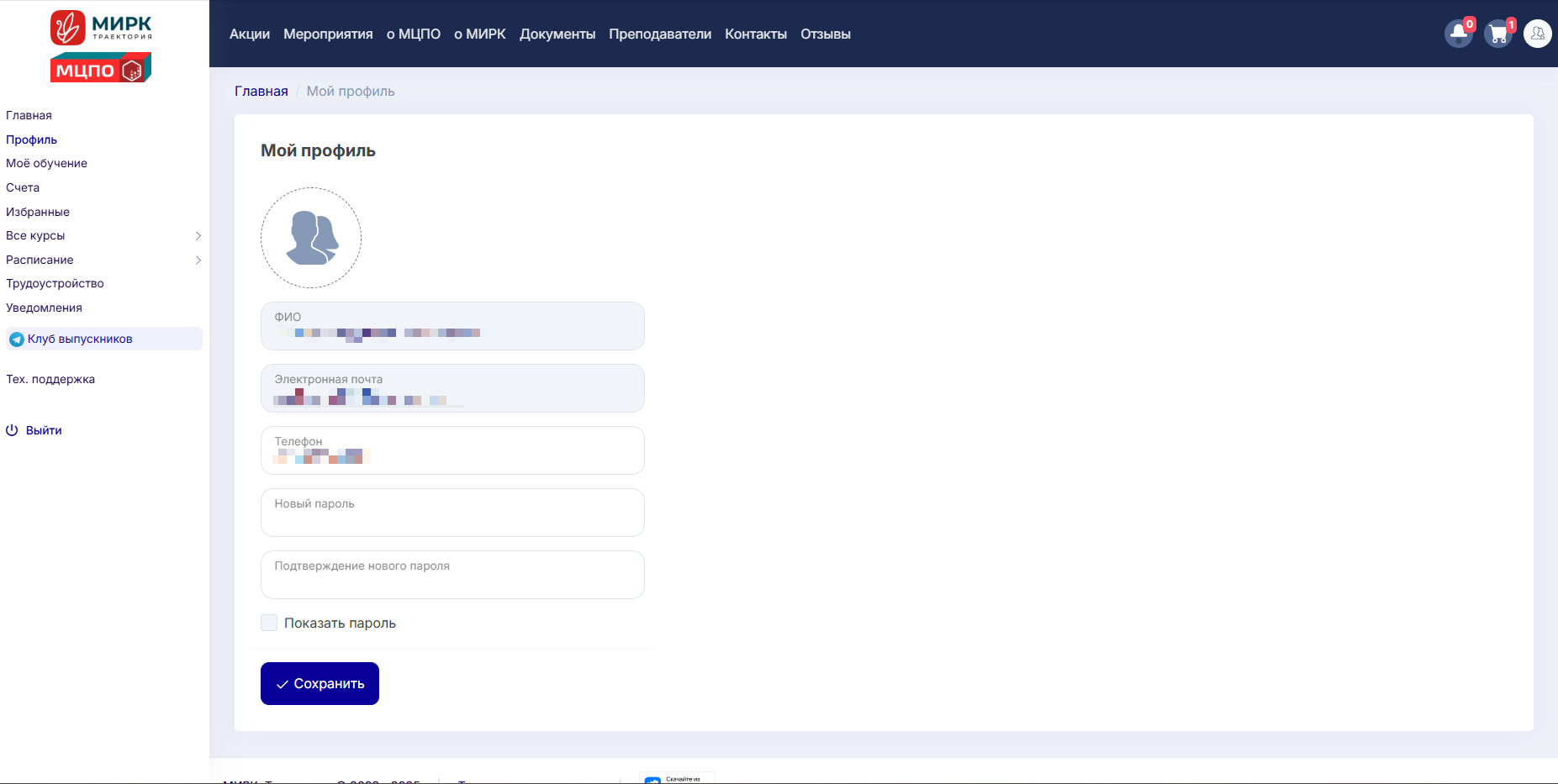Open Расписание in the sidebar

tap(40, 260)
